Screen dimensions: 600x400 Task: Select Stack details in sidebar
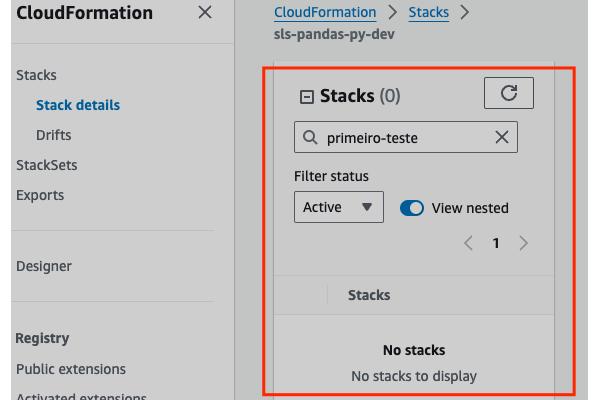[x=78, y=105]
